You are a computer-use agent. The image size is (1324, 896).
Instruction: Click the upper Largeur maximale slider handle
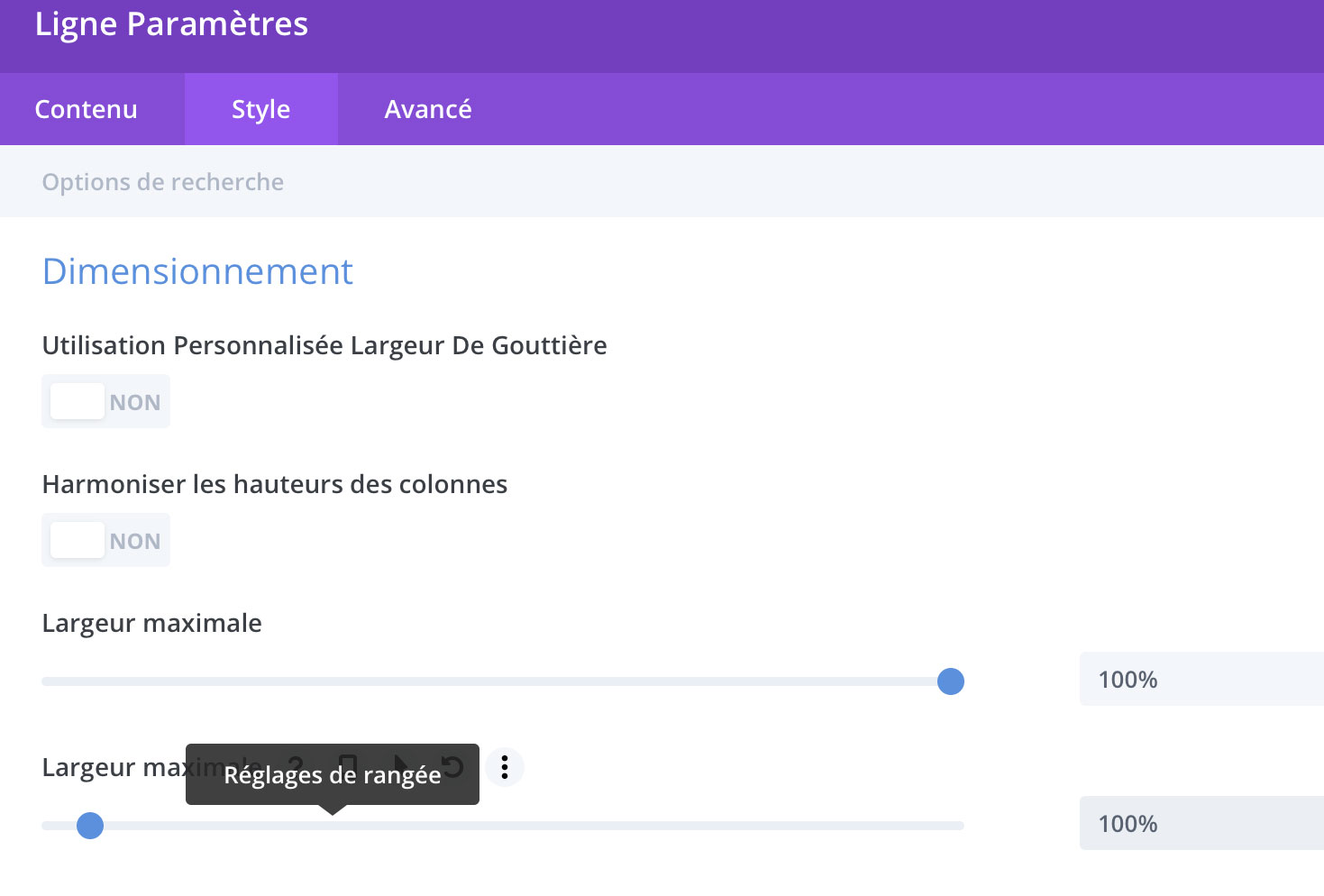951,681
